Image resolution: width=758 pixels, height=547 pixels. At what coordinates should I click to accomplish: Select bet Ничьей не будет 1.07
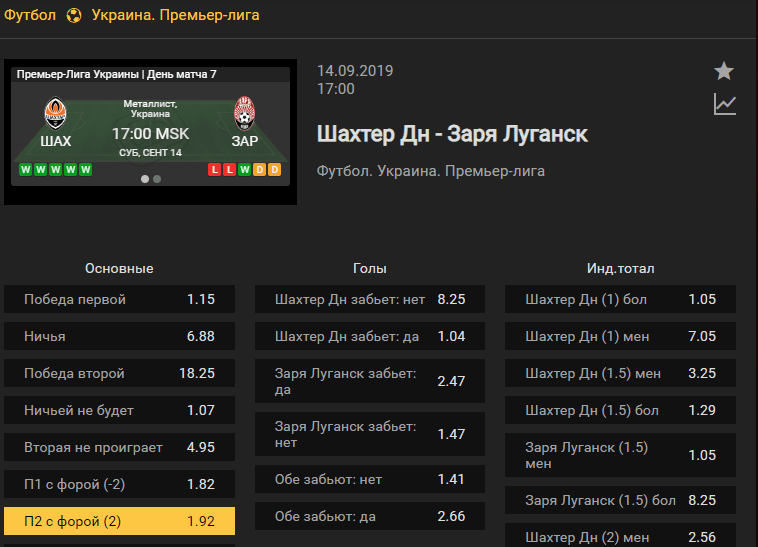[x=119, y=410]
